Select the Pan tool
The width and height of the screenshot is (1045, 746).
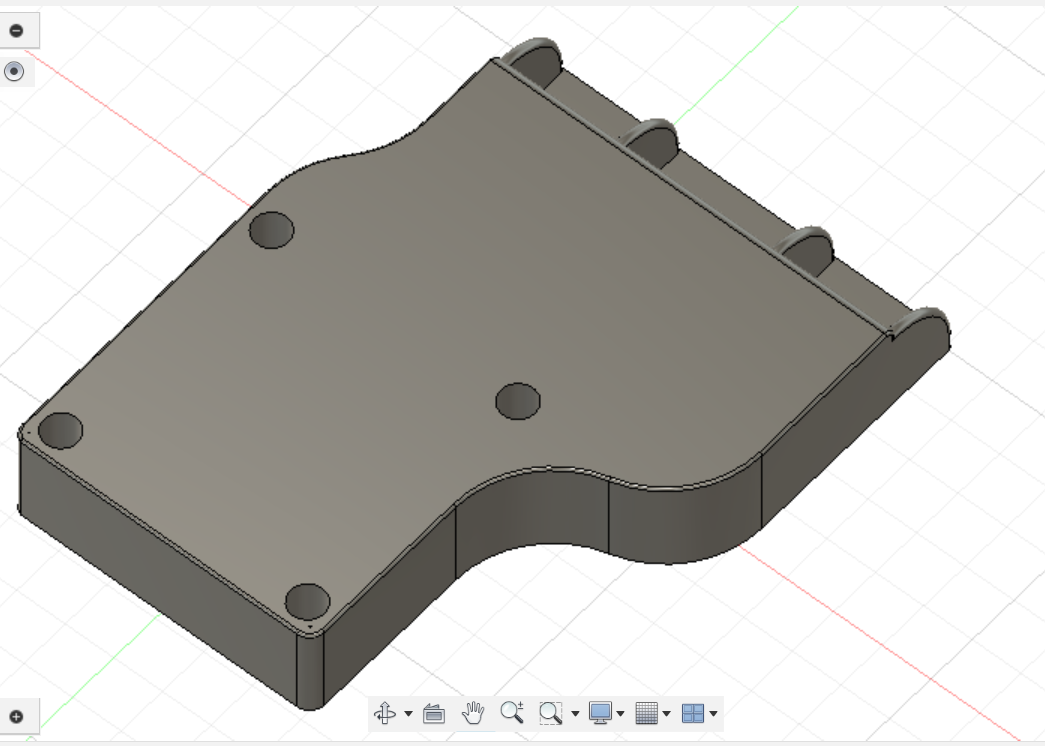472,713
